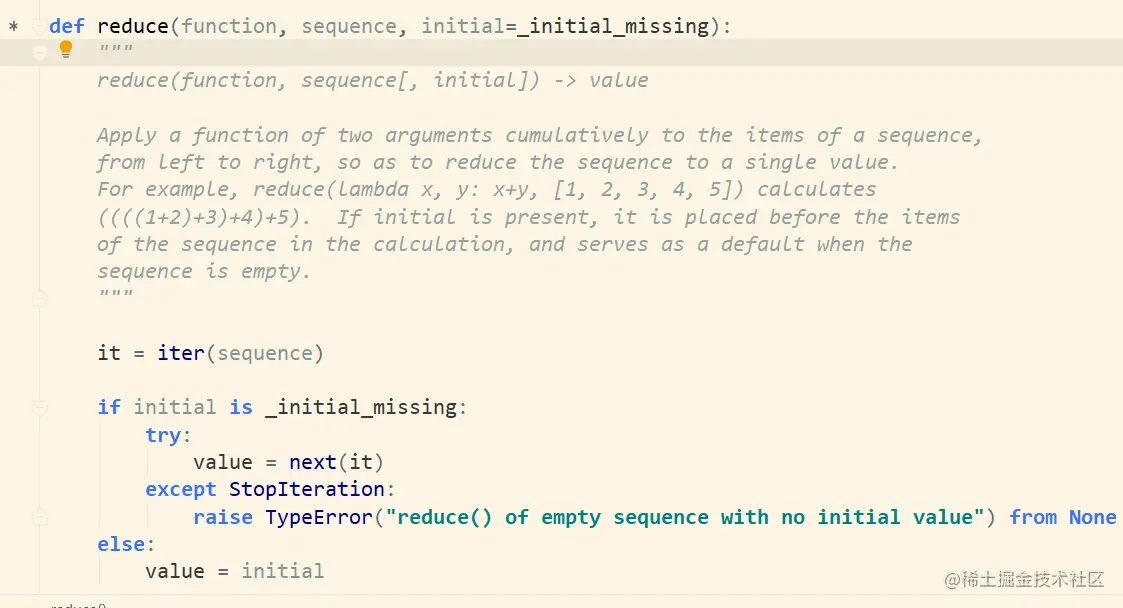Click the yellow lightbulb intention icon
Image resolution: width=1123 pixels, height=608 pixels.
66,49
